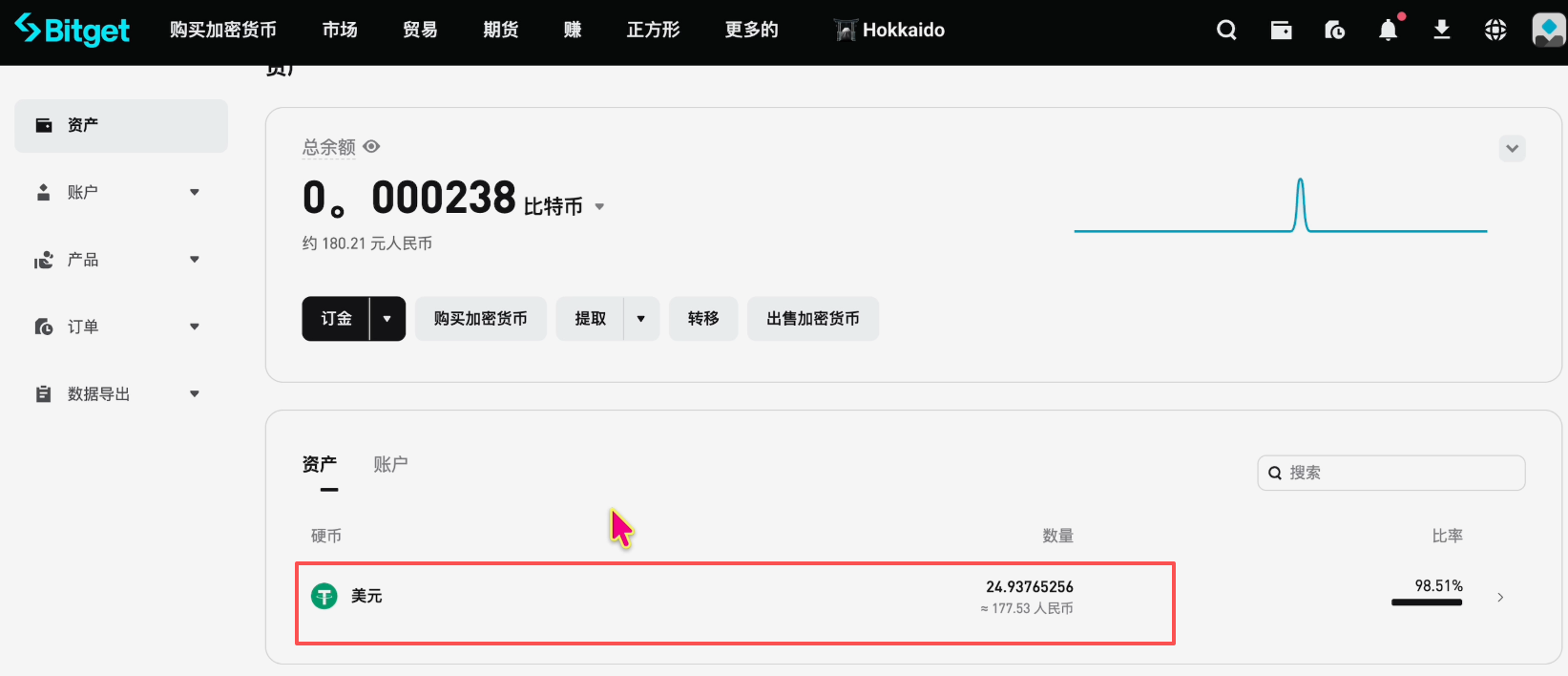Open the 提取 dropdown arrow
The image size is (1568, 676).
pos(641,319)
